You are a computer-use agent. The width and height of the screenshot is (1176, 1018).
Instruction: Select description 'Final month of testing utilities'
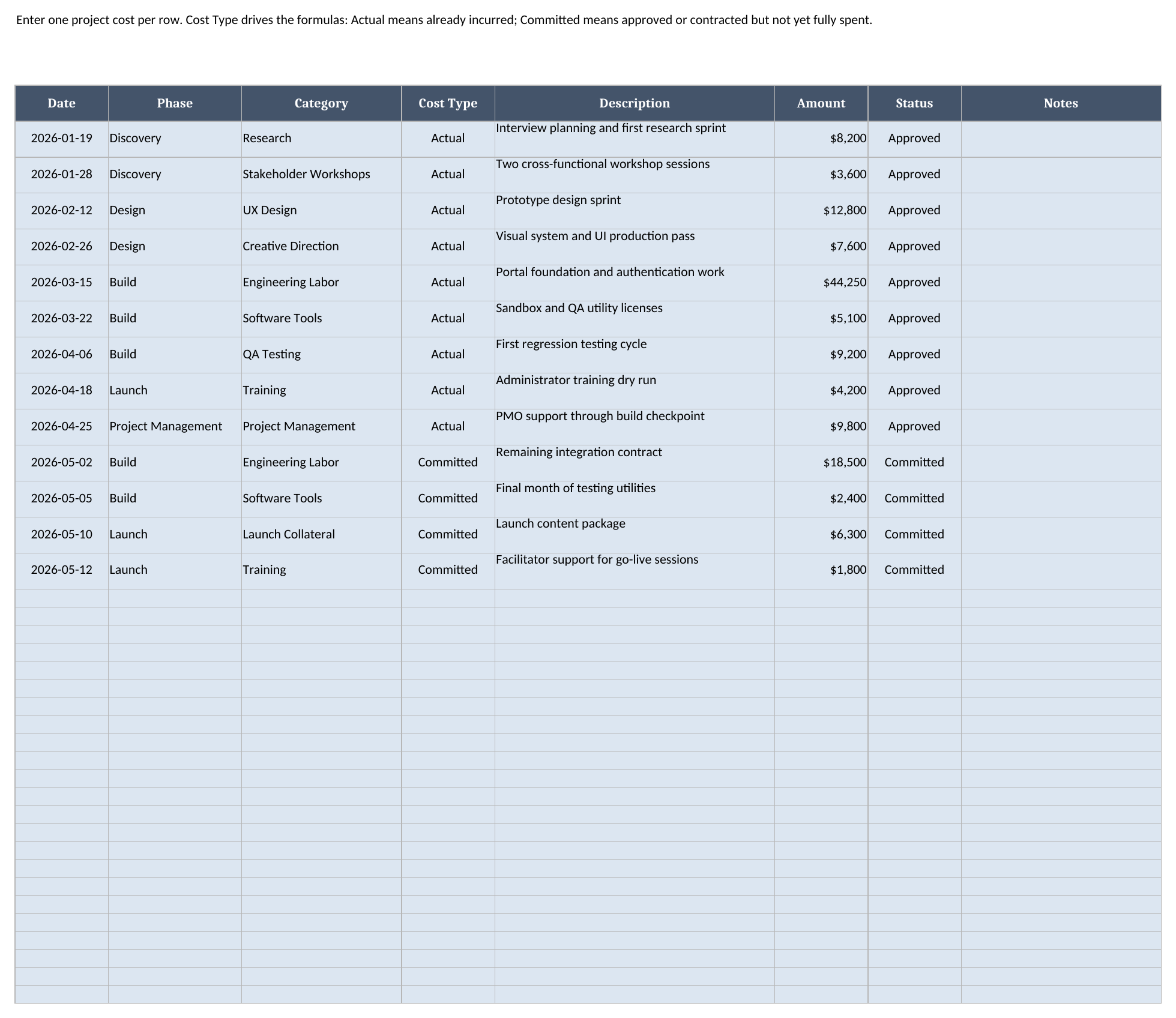[635, 499]
